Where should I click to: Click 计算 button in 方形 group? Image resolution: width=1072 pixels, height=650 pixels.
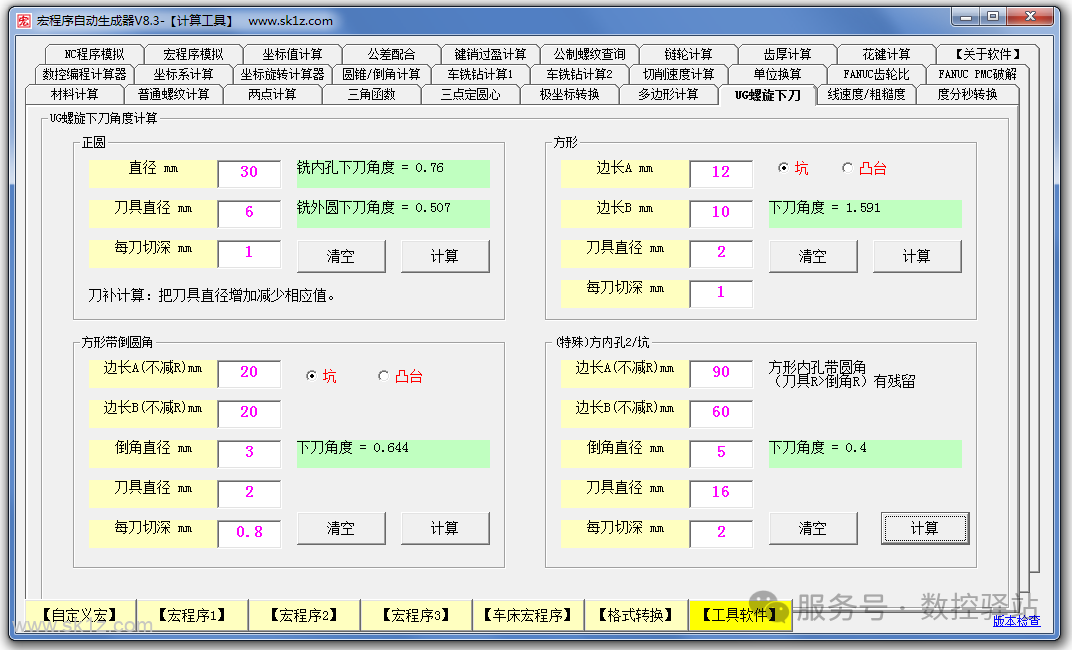[917, 256]
